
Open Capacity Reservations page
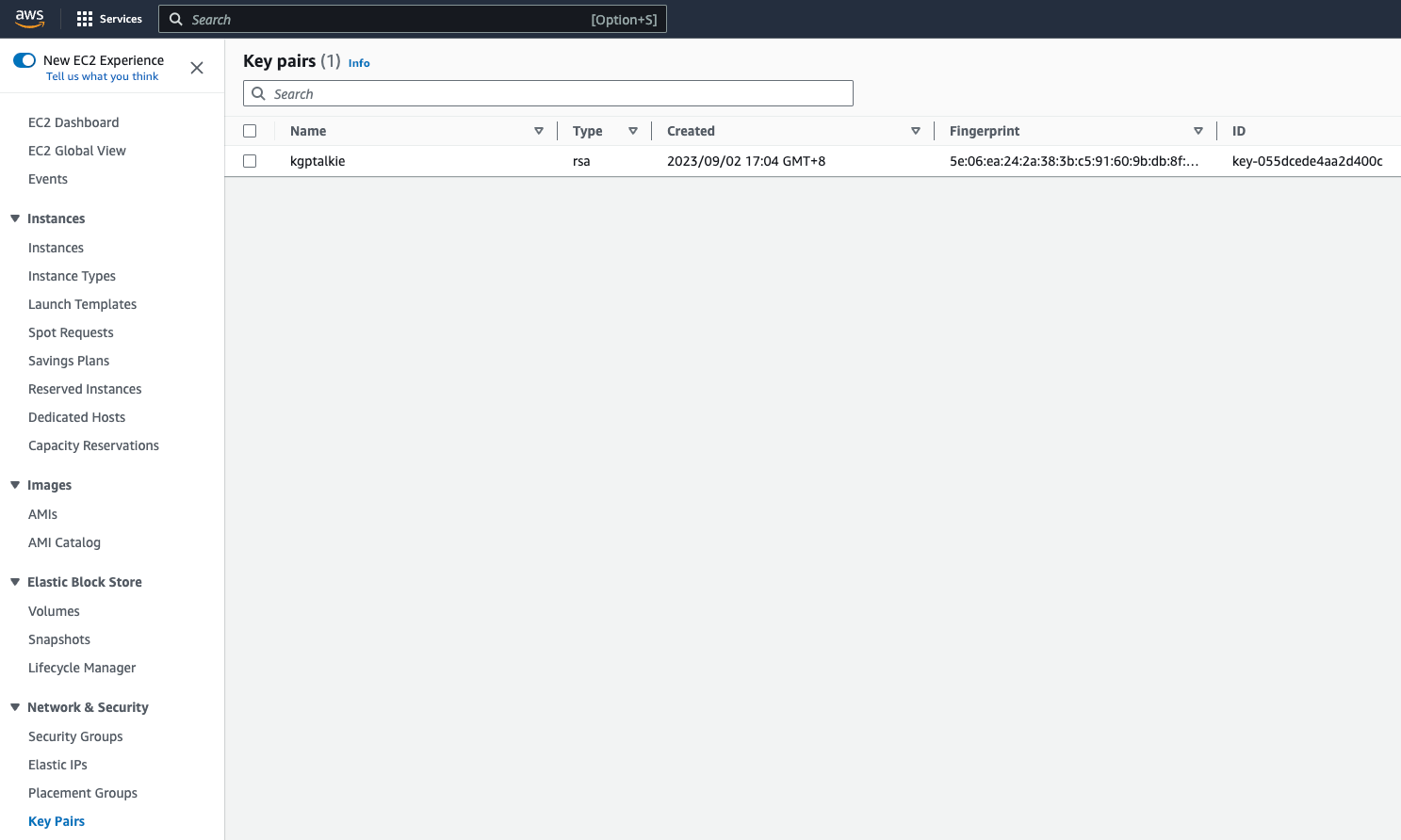click(x=93, y=445)
